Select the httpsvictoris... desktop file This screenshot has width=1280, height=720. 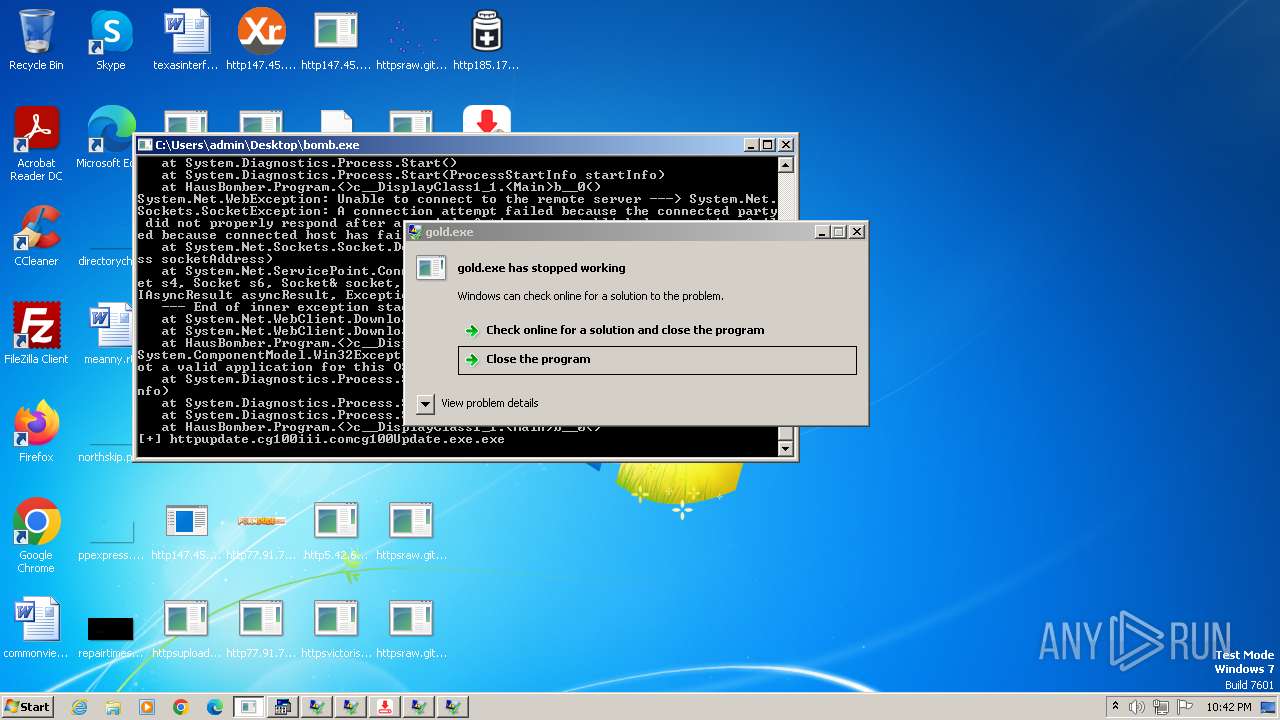pyautogui.click(x=336, y=629)
